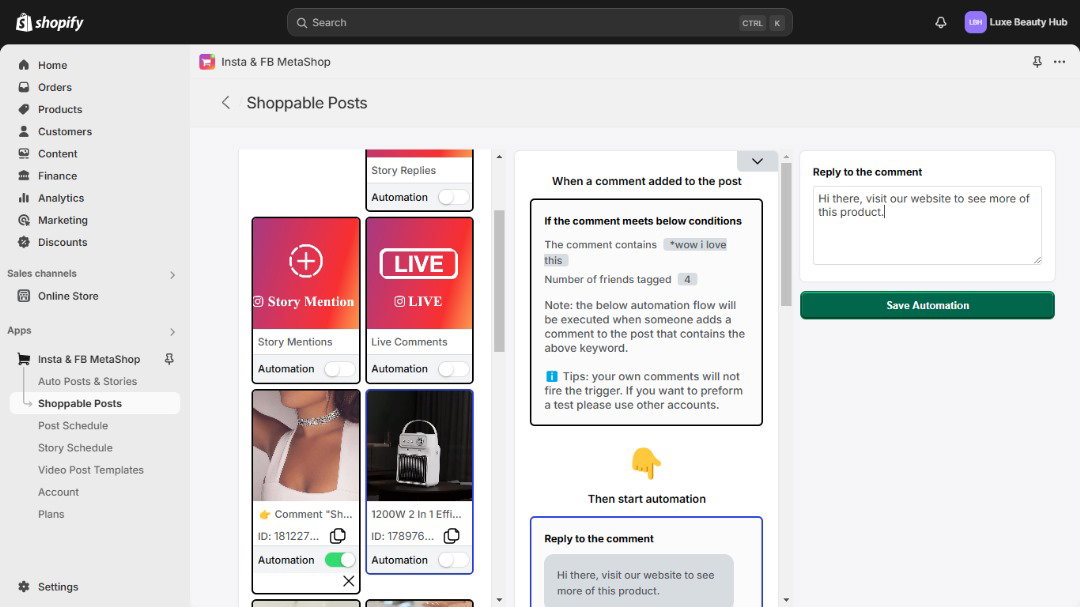Click the Discounts badge icon
The width and height of the screenshot is (1080, 607).
click(24, 242)
